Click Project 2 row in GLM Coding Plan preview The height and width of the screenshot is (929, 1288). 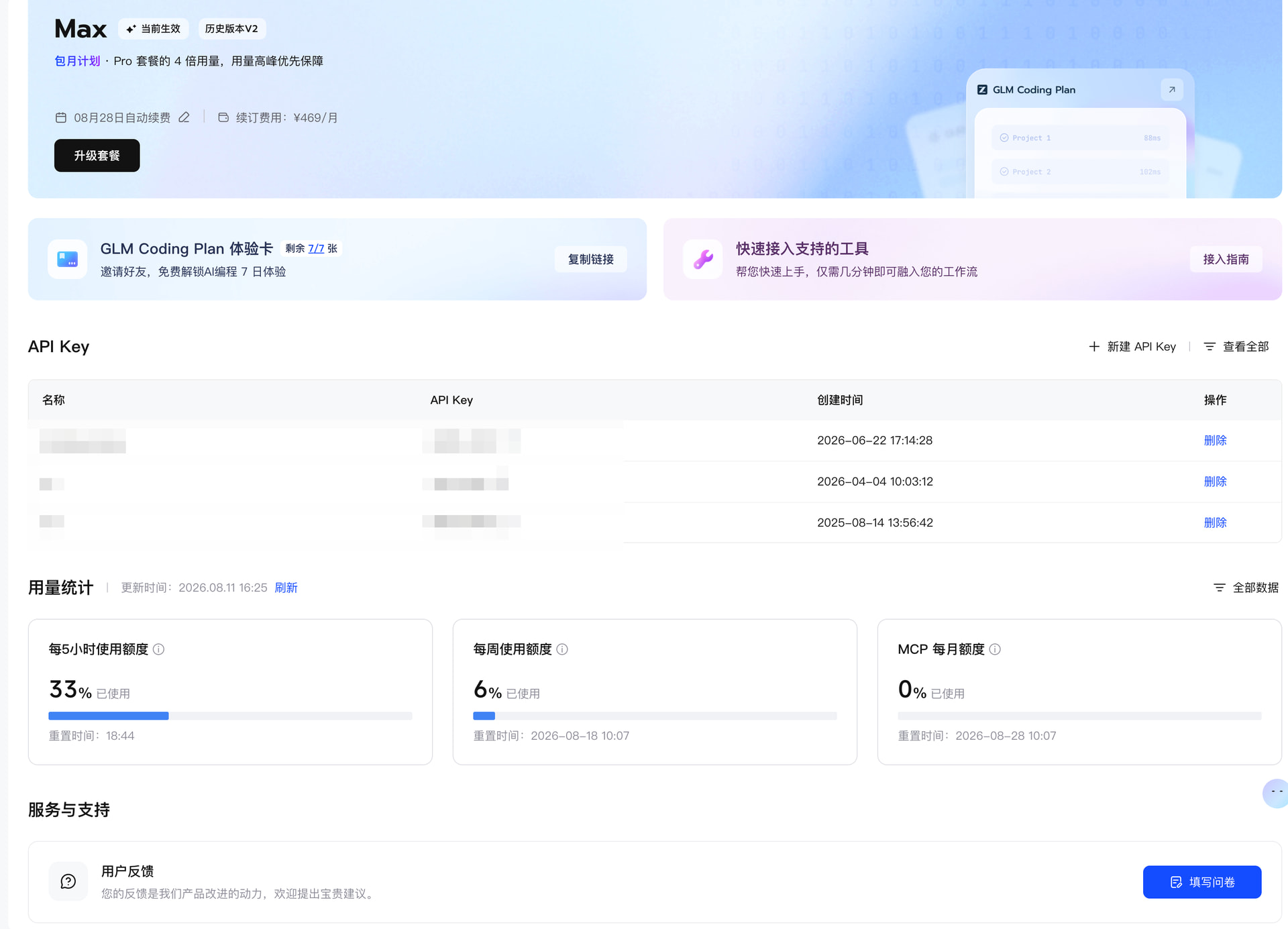[1079, 172]
